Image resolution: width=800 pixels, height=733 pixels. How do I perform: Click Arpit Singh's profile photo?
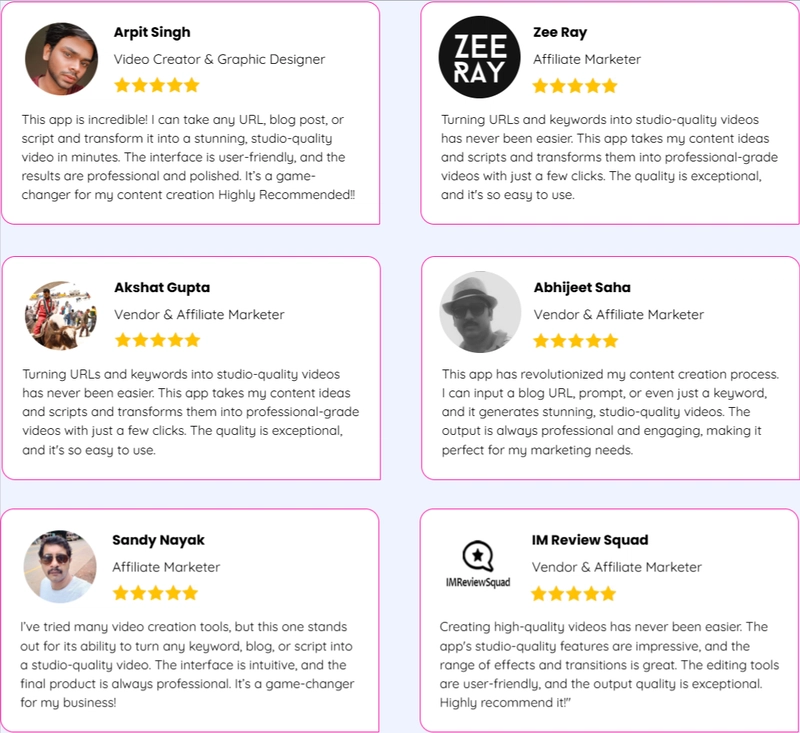62,59
